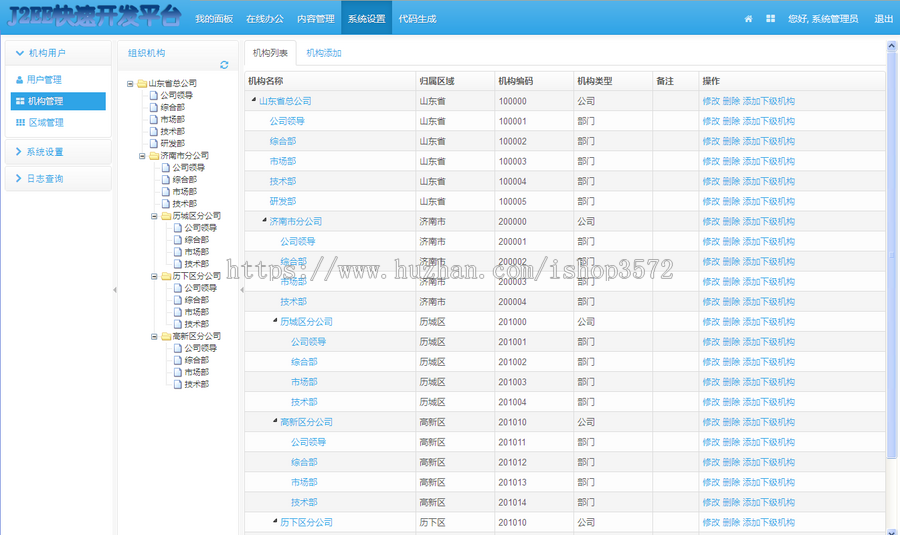Open 我的面板 in top menu
The image size is (900, 535).
[x=214, y=19]
